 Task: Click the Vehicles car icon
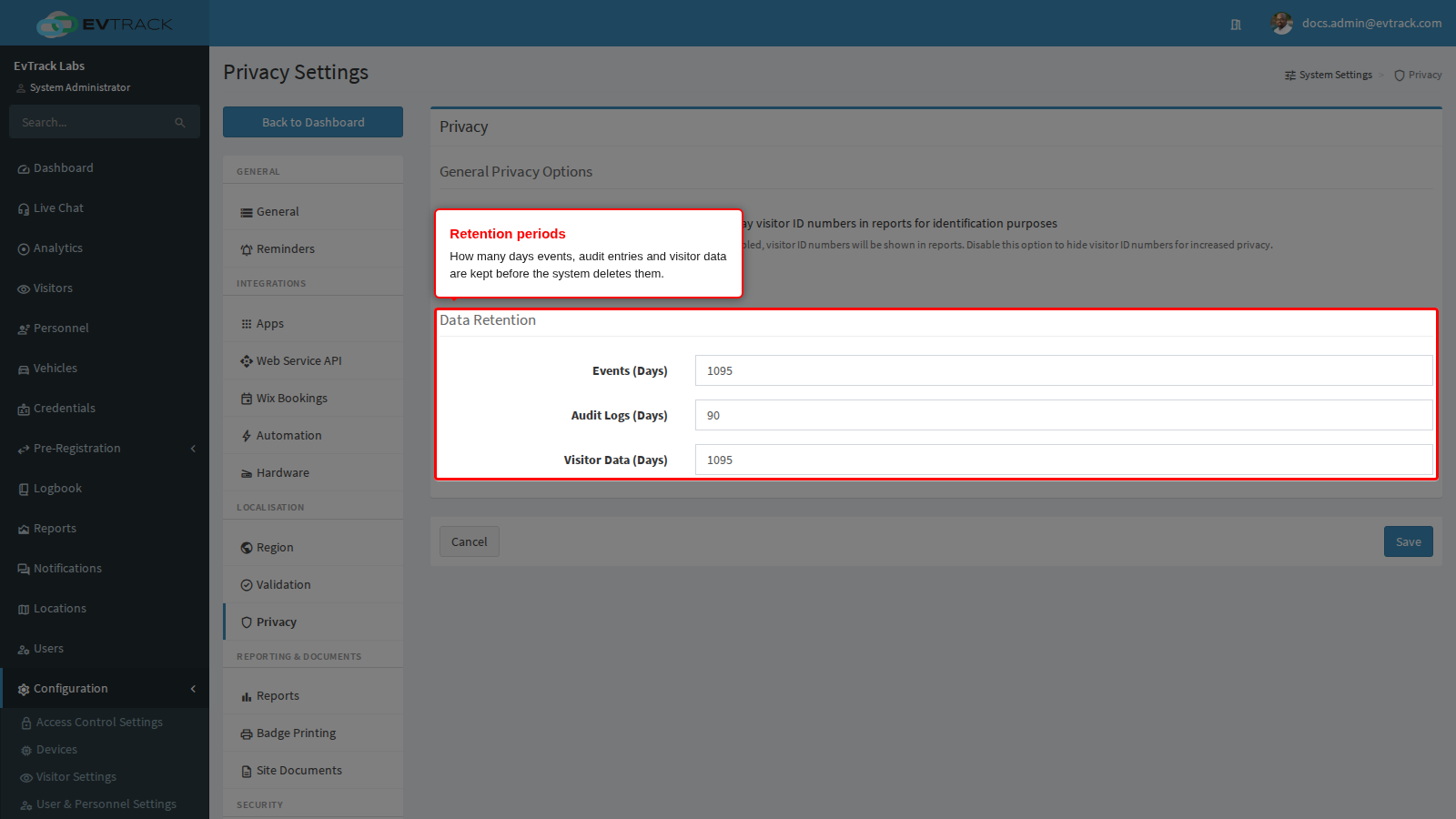(24, 369)
